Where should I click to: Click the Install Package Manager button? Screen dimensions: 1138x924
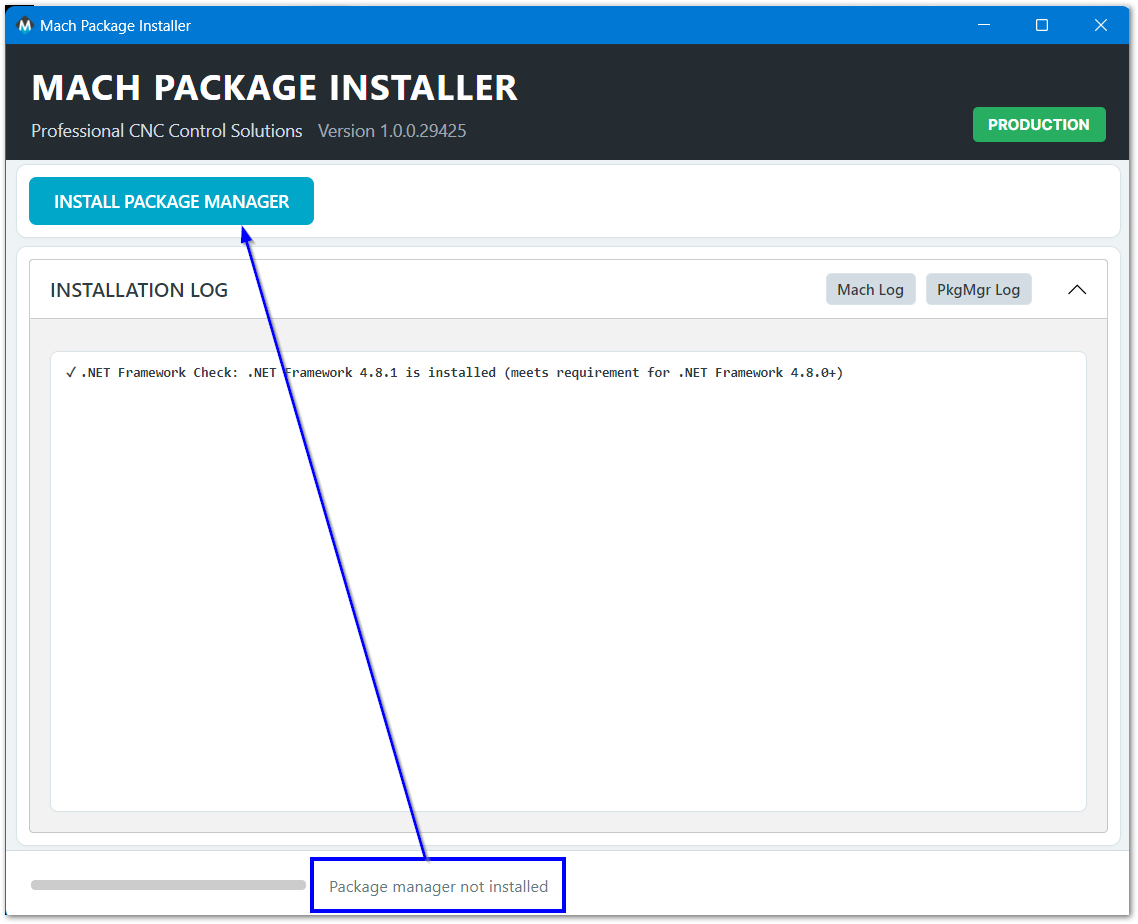[171, 201]
